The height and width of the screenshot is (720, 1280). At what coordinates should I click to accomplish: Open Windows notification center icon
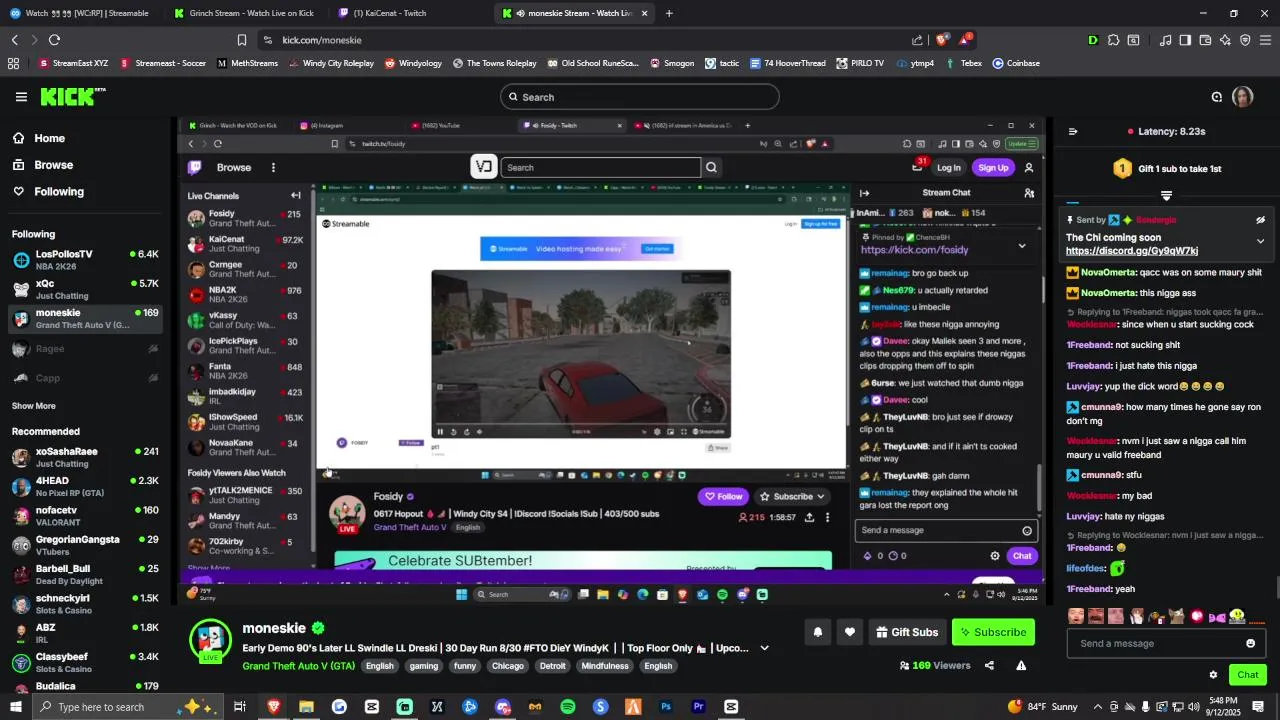[1258, 707]
